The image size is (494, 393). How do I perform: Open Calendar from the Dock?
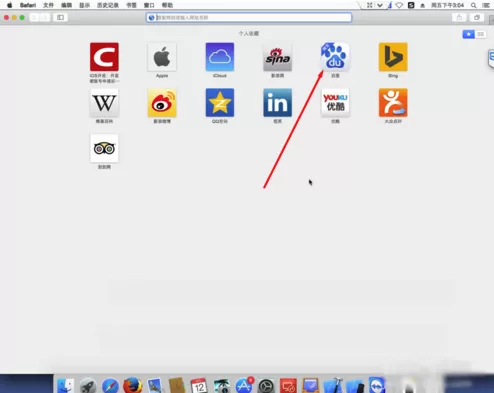tap(199, 386)
